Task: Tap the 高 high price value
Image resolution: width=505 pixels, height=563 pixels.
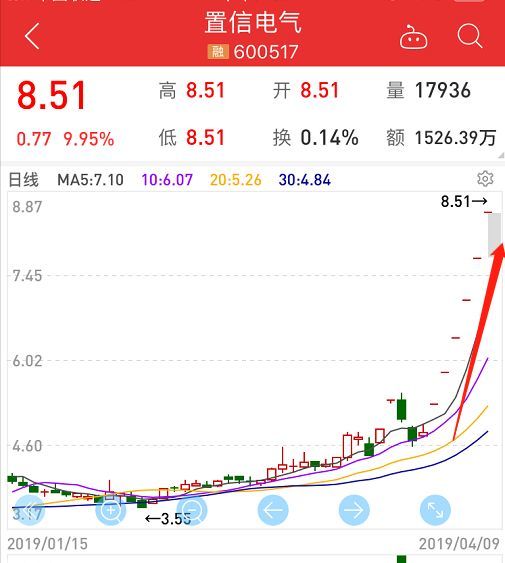Action: coord(205,90)
